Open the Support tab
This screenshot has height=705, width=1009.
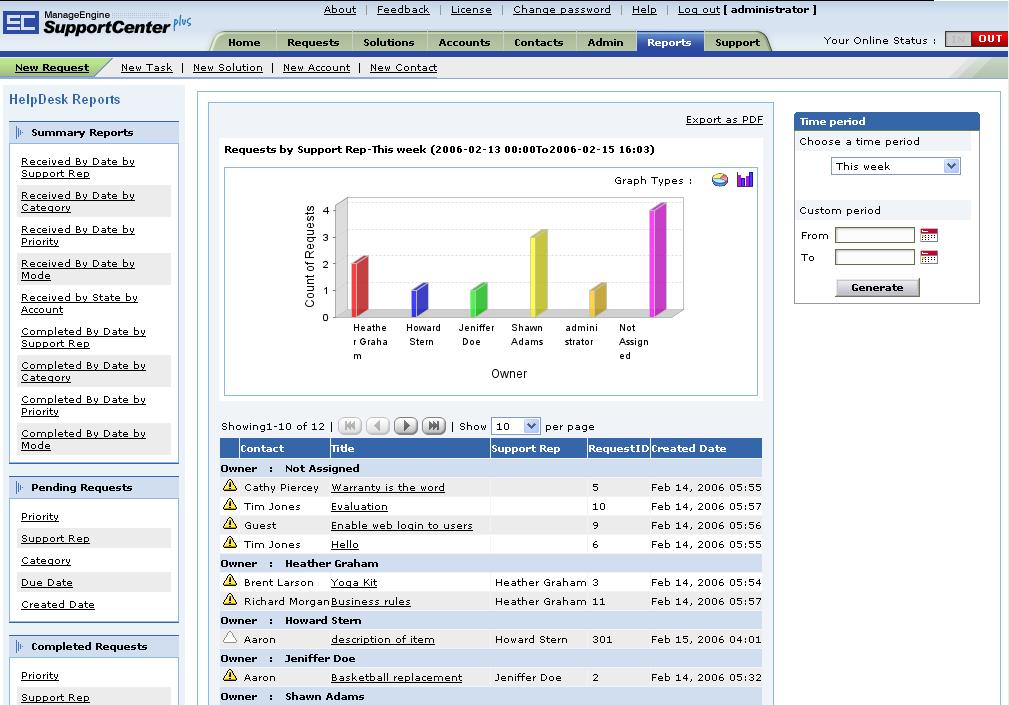(x=737, y=42)
